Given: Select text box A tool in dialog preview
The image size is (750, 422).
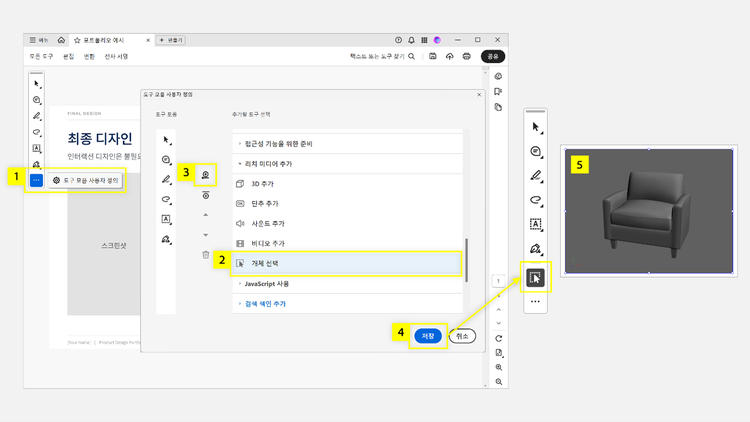Looking at the screenshot, I should coord(166,219).
